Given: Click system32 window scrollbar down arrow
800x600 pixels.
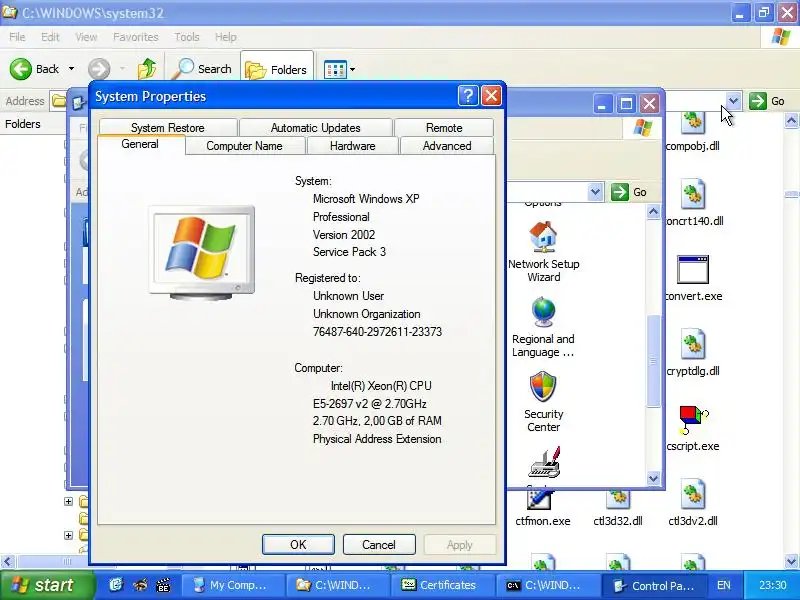Looking at the screenshot, I should point(791,561).
